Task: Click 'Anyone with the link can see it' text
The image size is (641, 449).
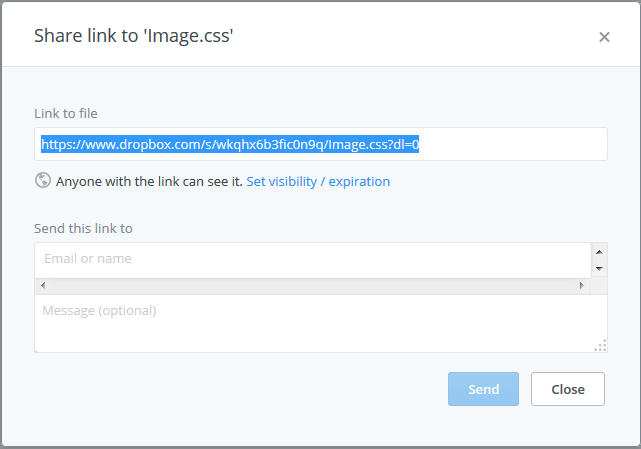Action: 149,182
